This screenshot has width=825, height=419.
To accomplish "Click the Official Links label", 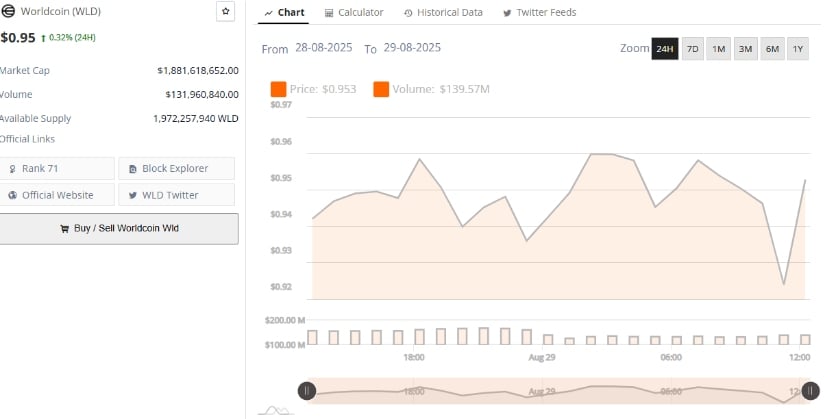I will tap(27, 139).
